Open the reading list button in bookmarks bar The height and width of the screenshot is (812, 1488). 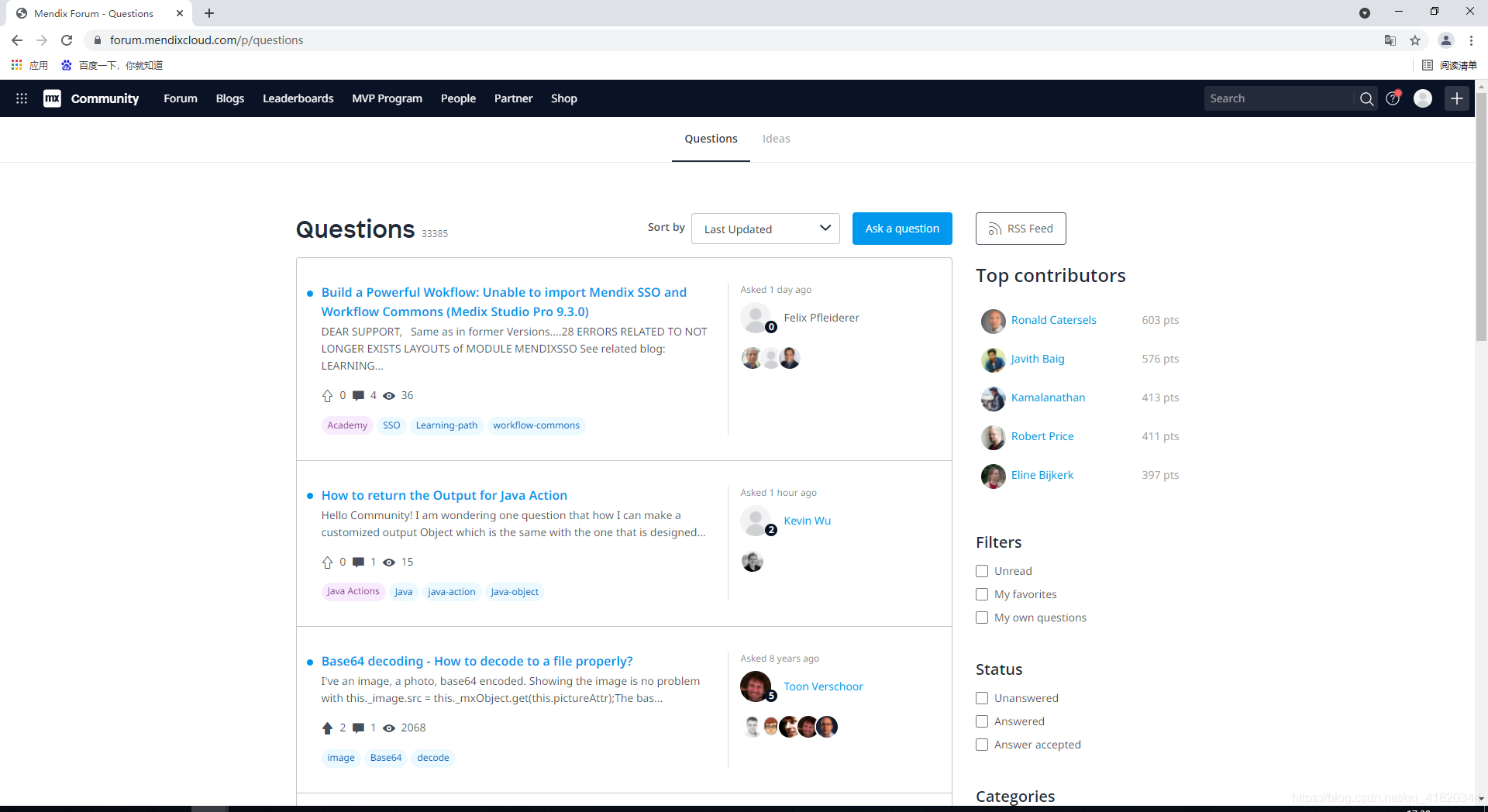tap(1449, 65)
